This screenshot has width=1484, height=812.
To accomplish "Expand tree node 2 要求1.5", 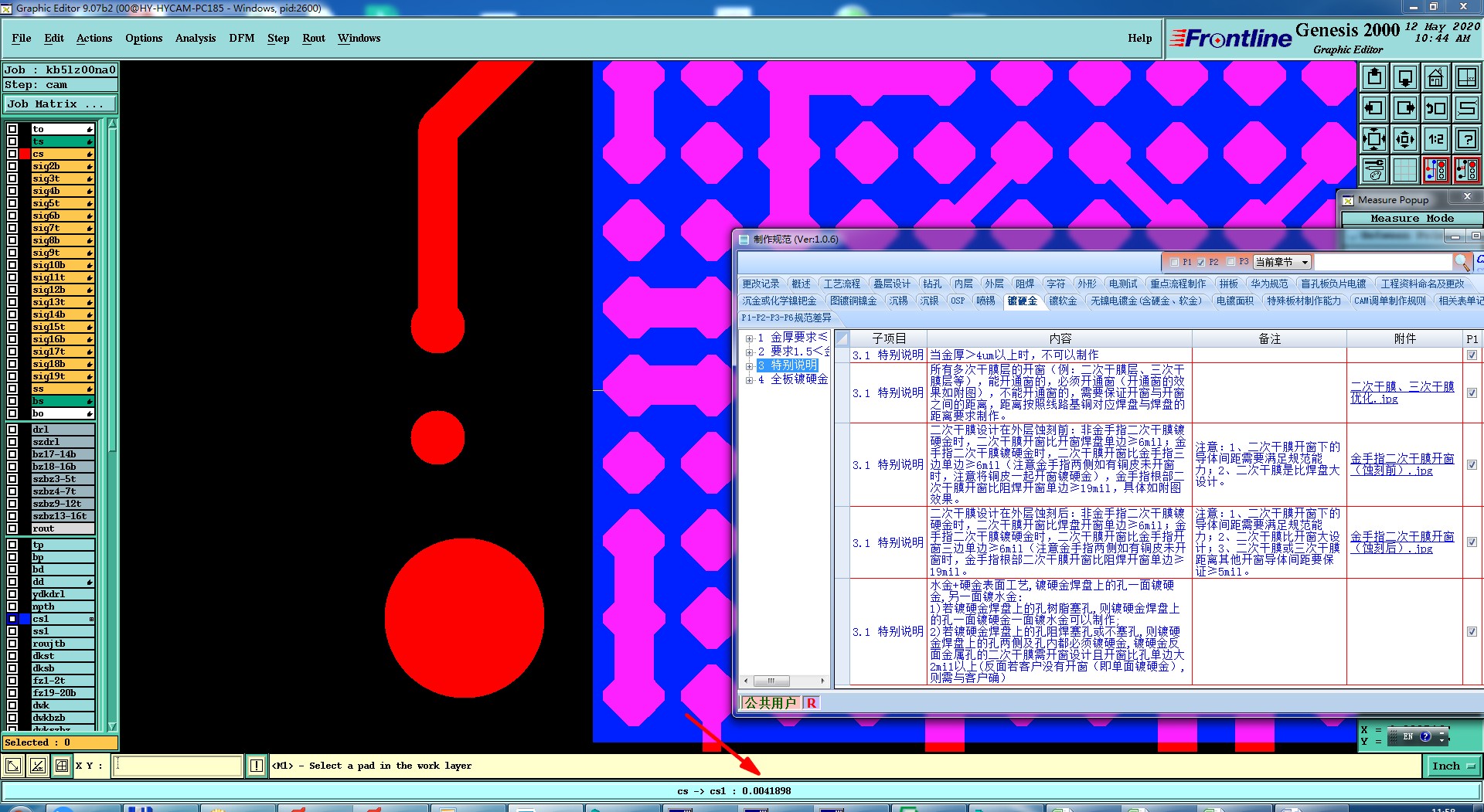I will point(749,352).
